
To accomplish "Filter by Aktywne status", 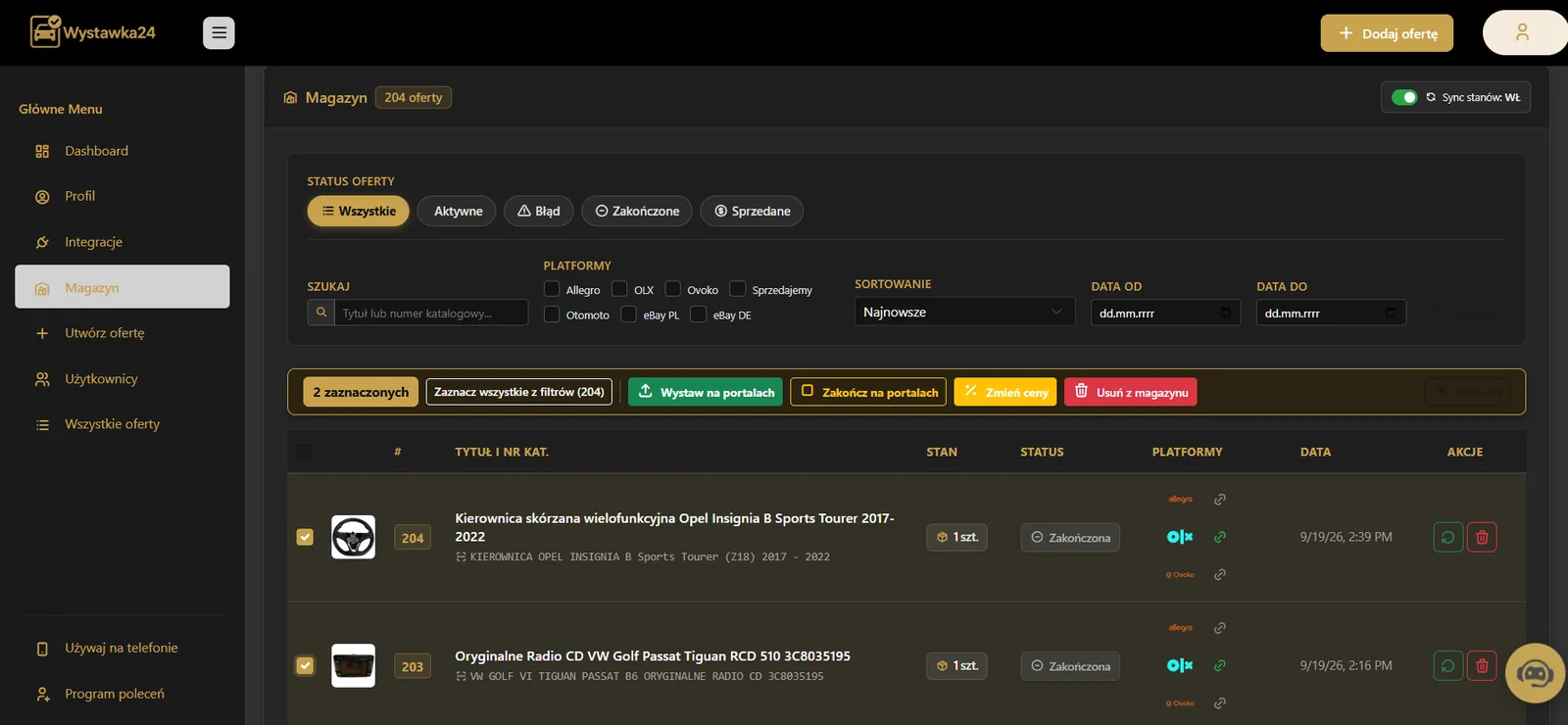I will click(458, 211).
